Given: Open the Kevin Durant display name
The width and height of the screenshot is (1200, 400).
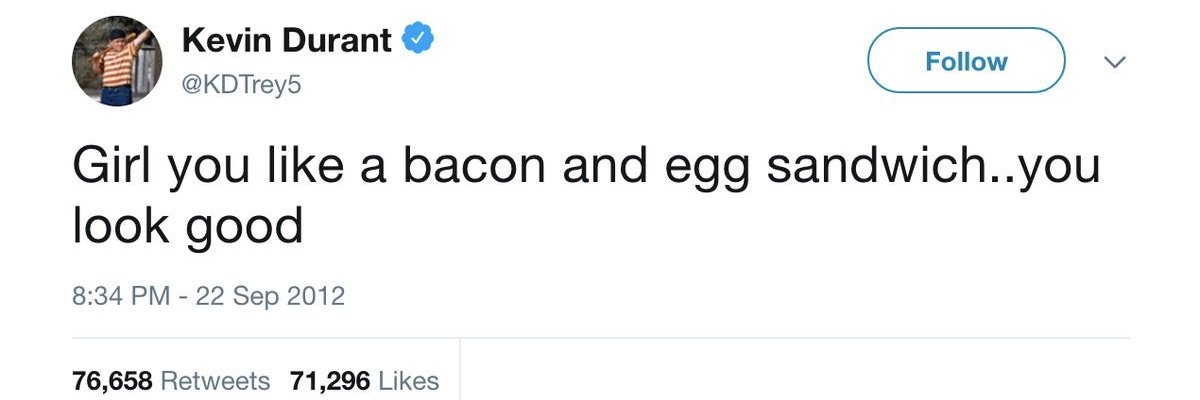Looking at the screenshot, I should 286,41.
